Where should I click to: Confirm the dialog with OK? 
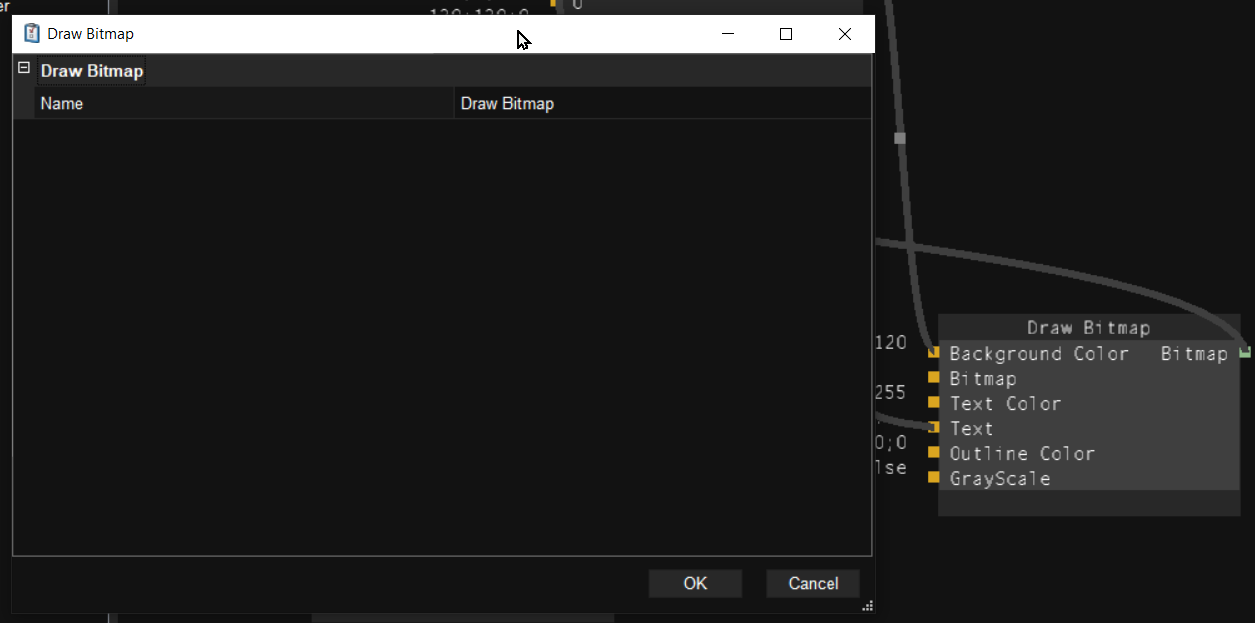tap(695, 584)
